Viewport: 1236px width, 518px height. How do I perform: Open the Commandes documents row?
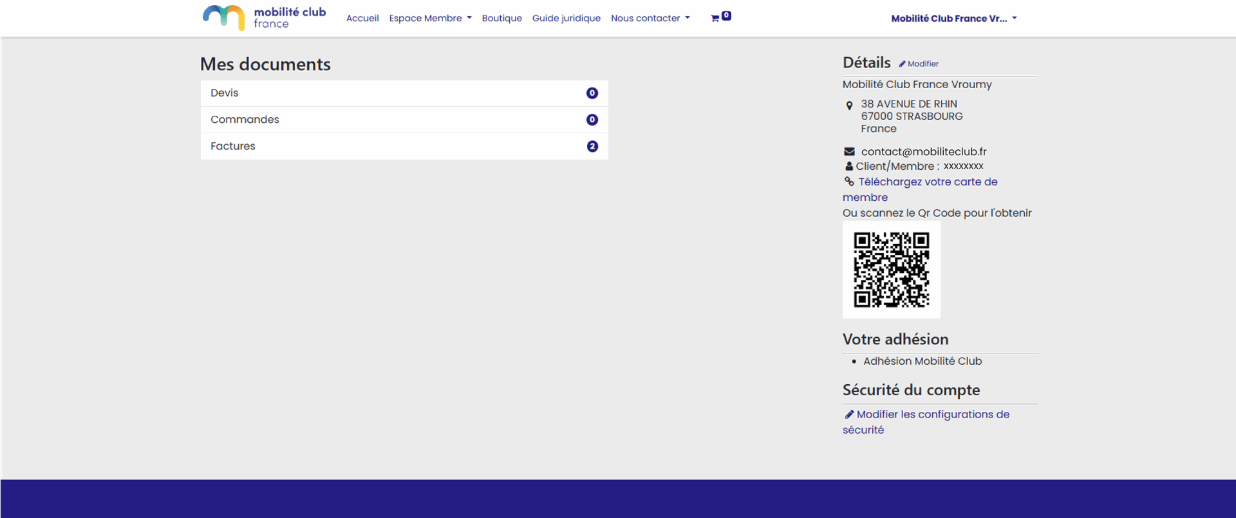(x=404, y=120)
